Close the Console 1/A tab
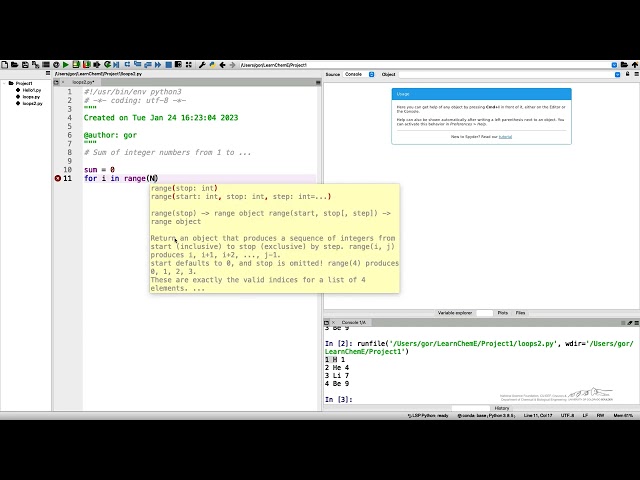Viewport: 640px width, 480px height. [333, 322]
